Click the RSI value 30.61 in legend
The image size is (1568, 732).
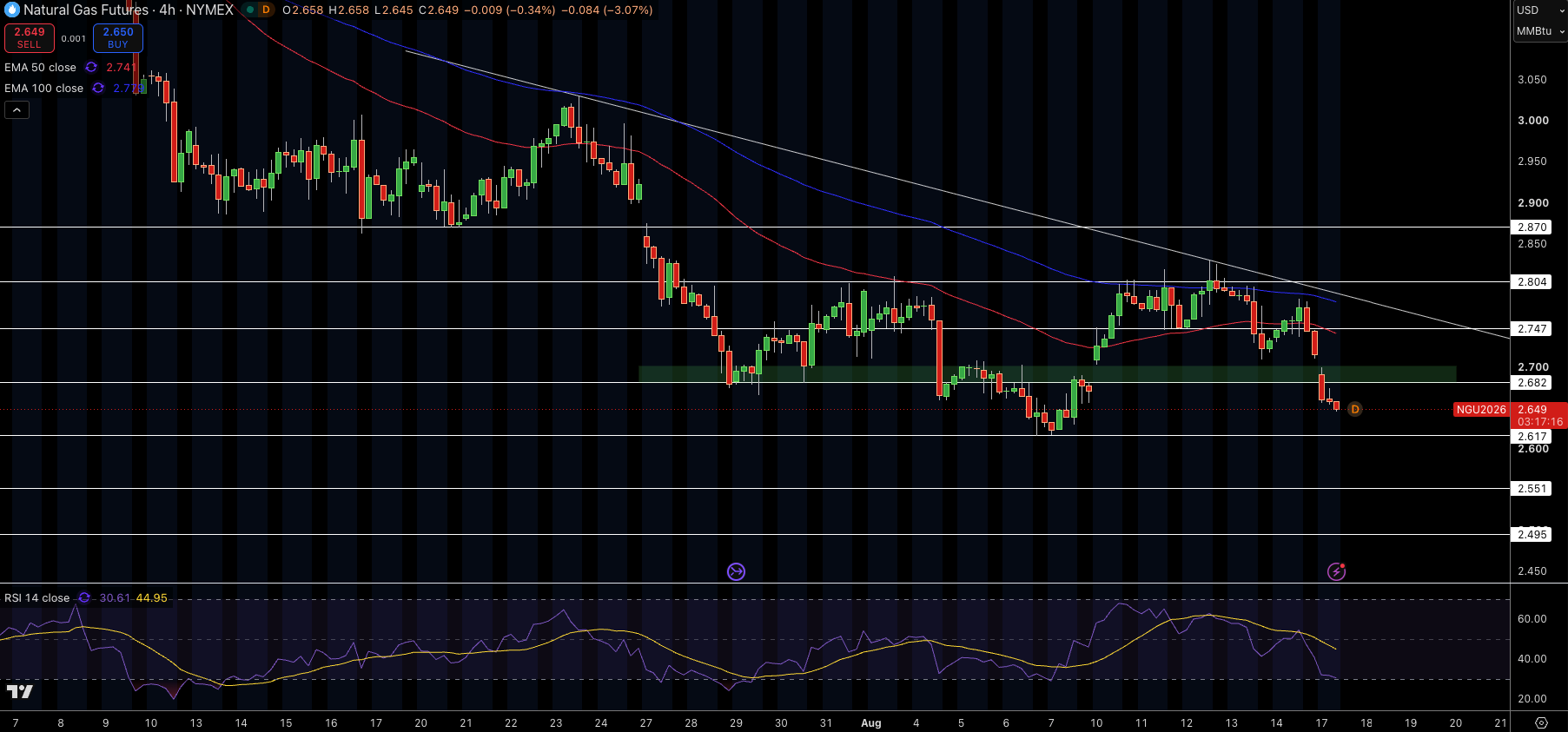coord(115,597)
